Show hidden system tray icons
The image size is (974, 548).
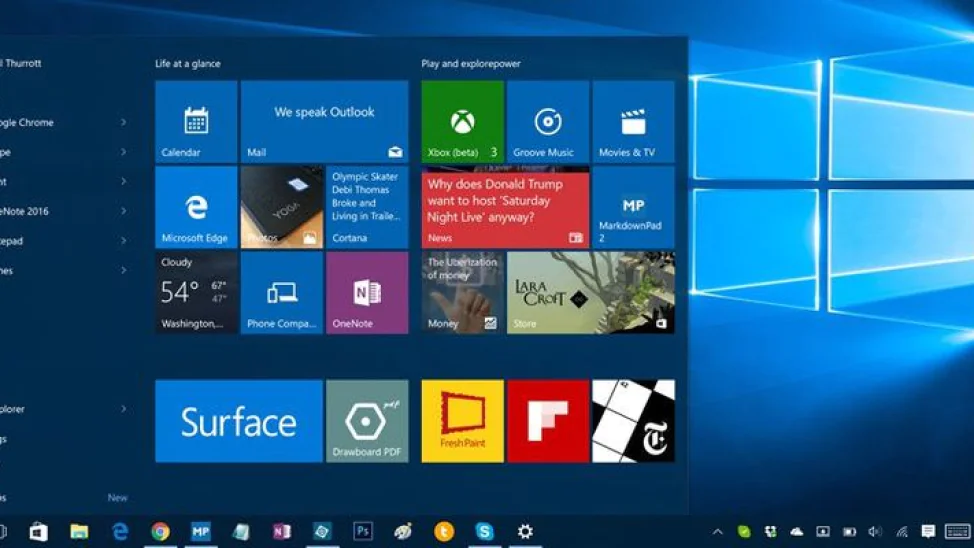coord(717,532)
